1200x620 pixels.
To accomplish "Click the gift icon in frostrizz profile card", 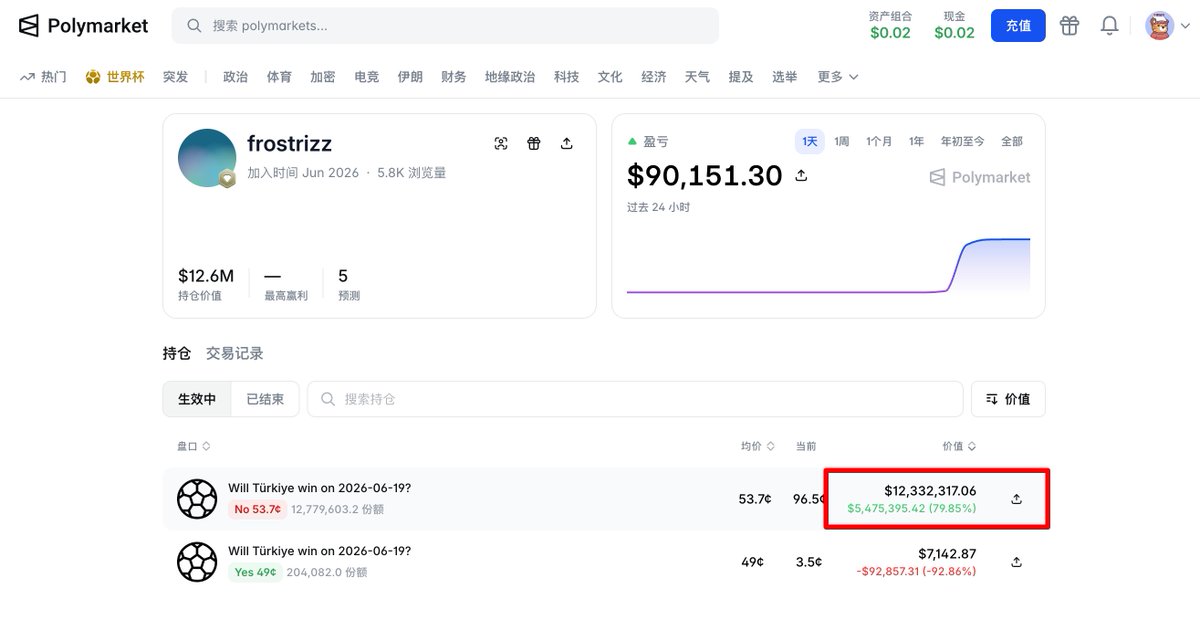I will 534,144.
